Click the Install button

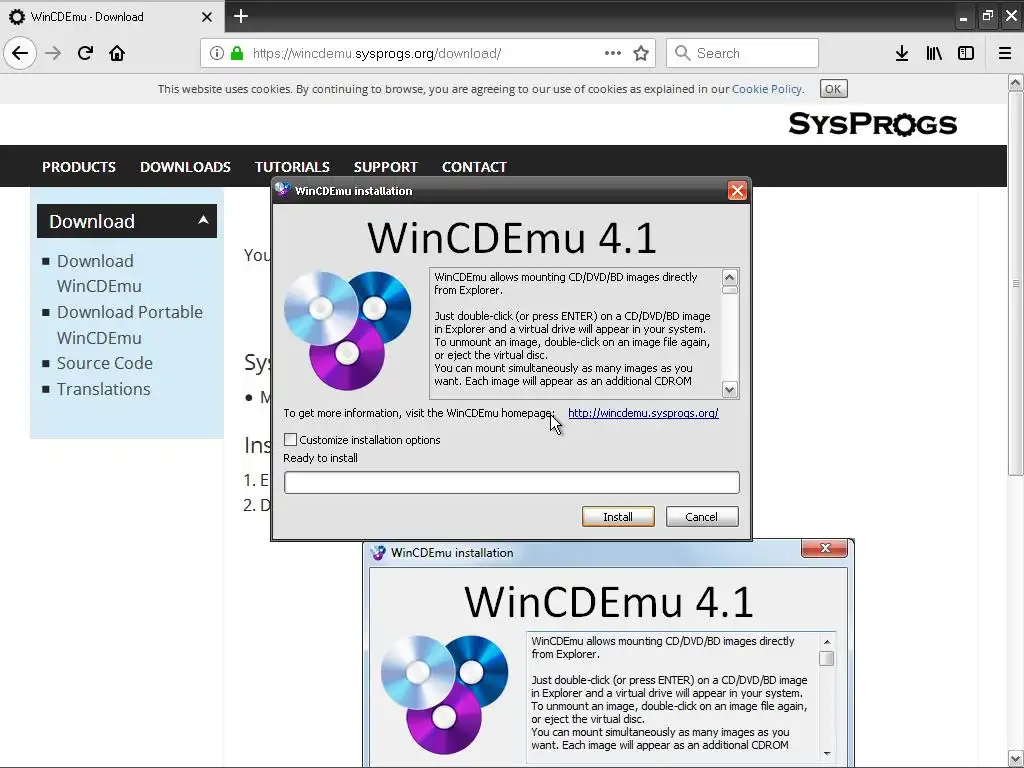[618, 517]
